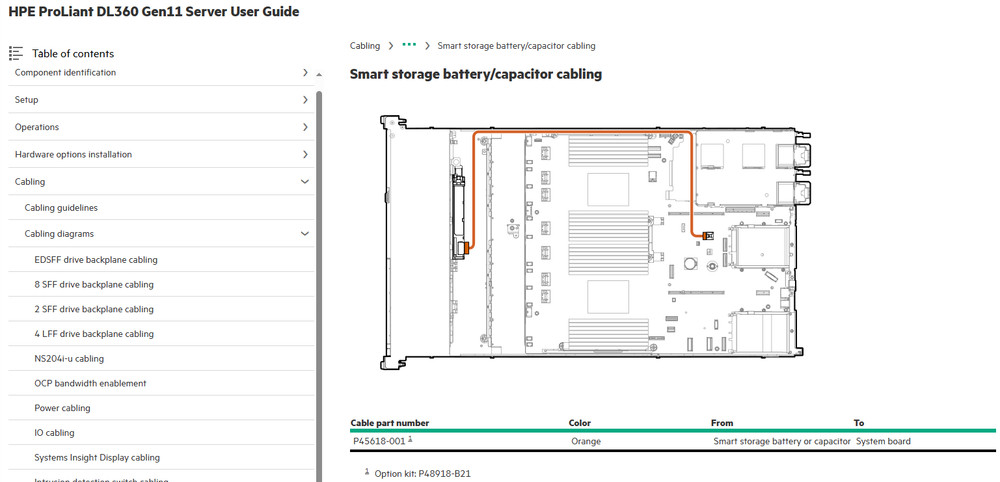The image size is (1000, 482).
Task: Click the Table of contents list icon
Action: click(16, 53)
